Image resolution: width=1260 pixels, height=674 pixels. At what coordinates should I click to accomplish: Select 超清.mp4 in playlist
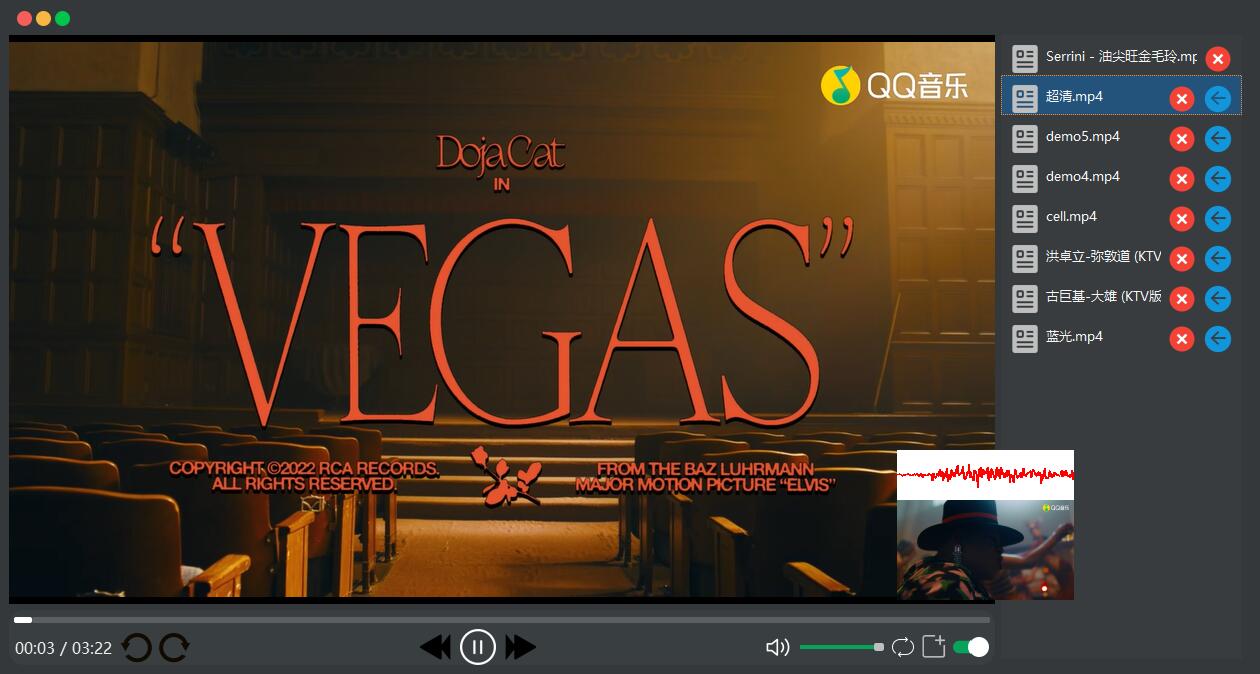[x=1121, y=96]
